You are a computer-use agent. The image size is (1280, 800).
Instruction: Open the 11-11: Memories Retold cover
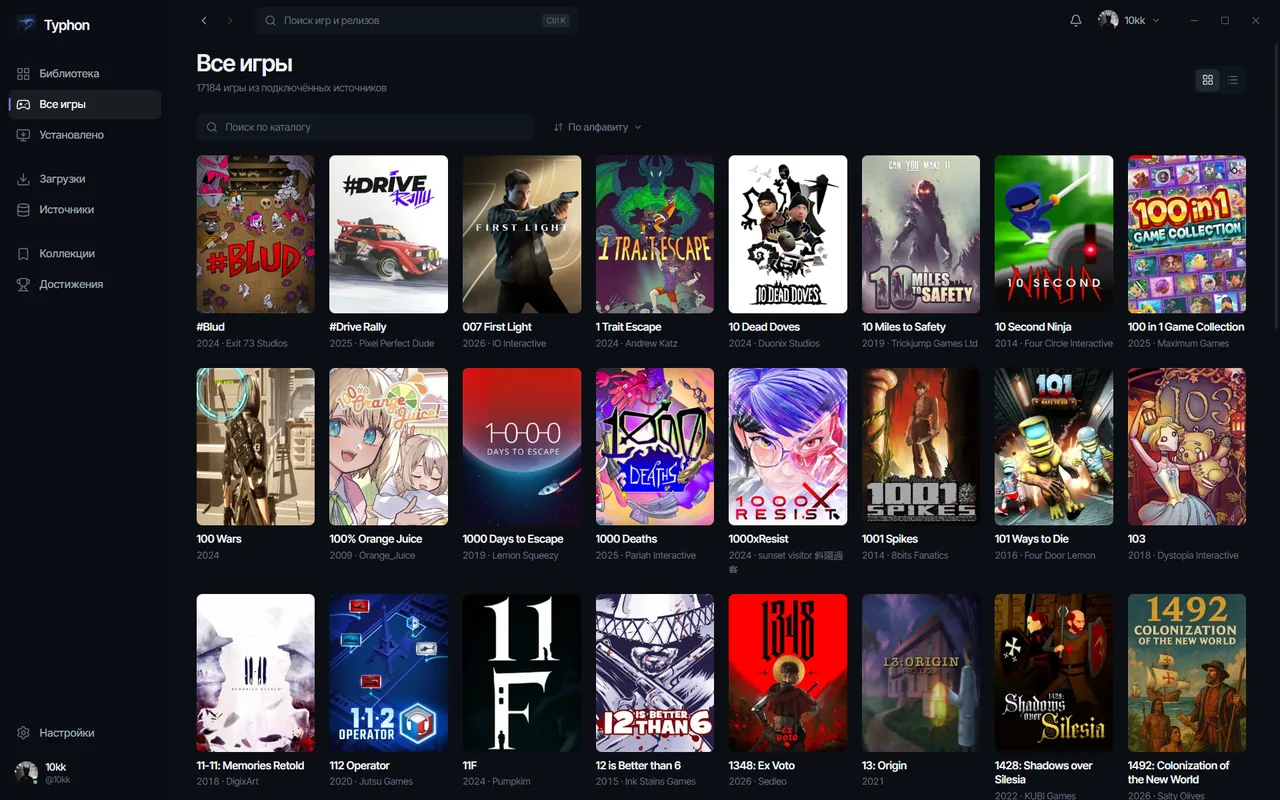(256, 673)
